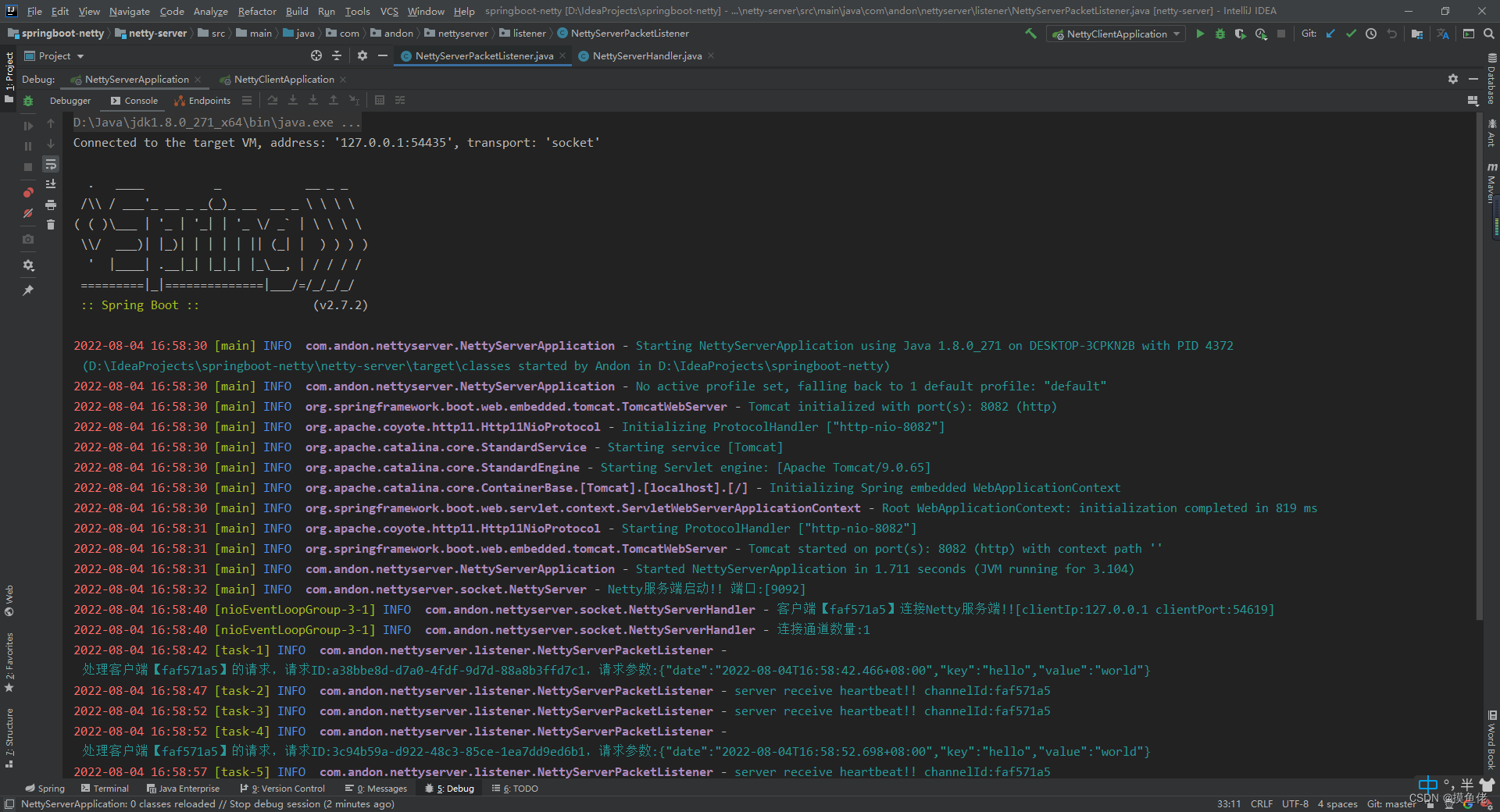Click the Git update project arrow
The height and width of the screenshot is (812, 1500).
pyautogui.click(x=1330, y=34)
